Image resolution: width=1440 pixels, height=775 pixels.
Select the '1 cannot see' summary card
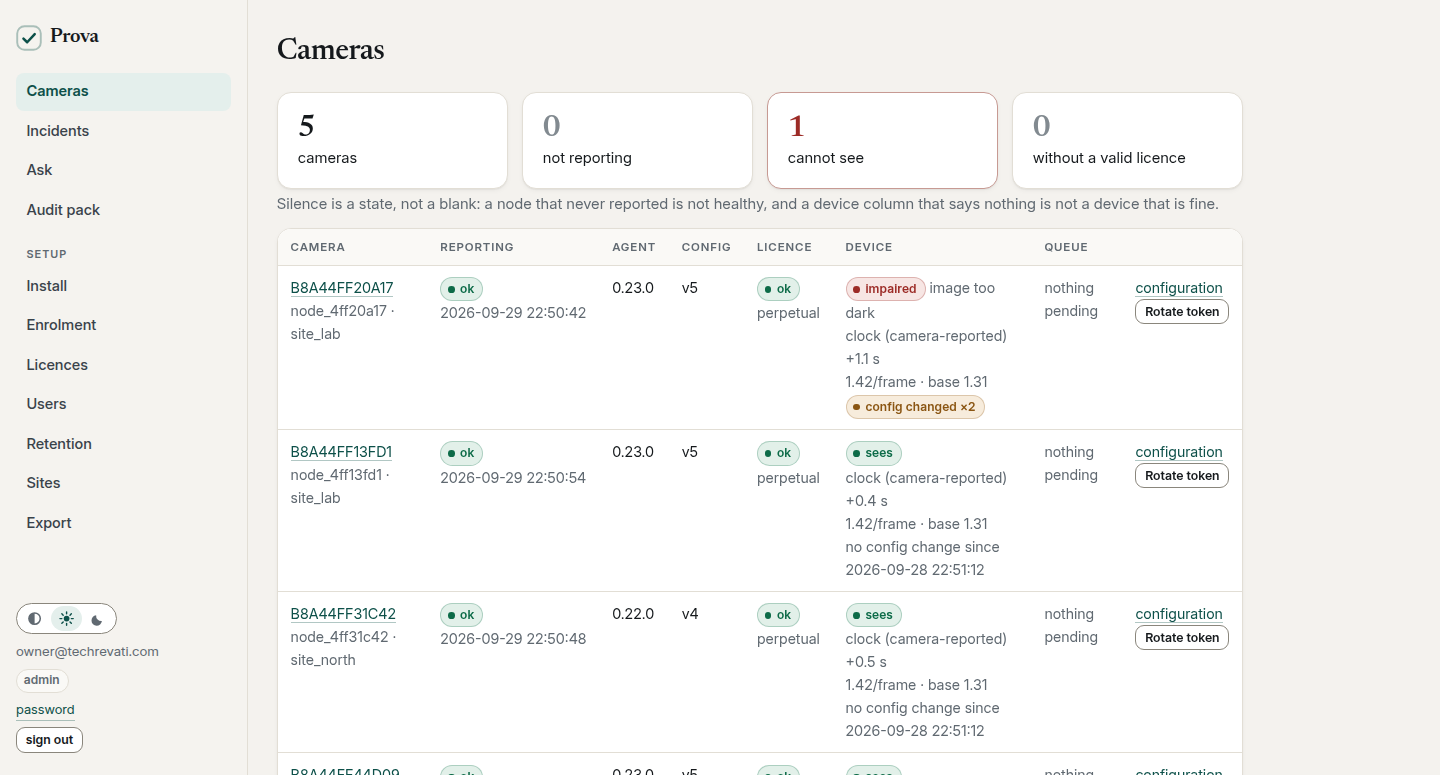(x=882, y=140)
